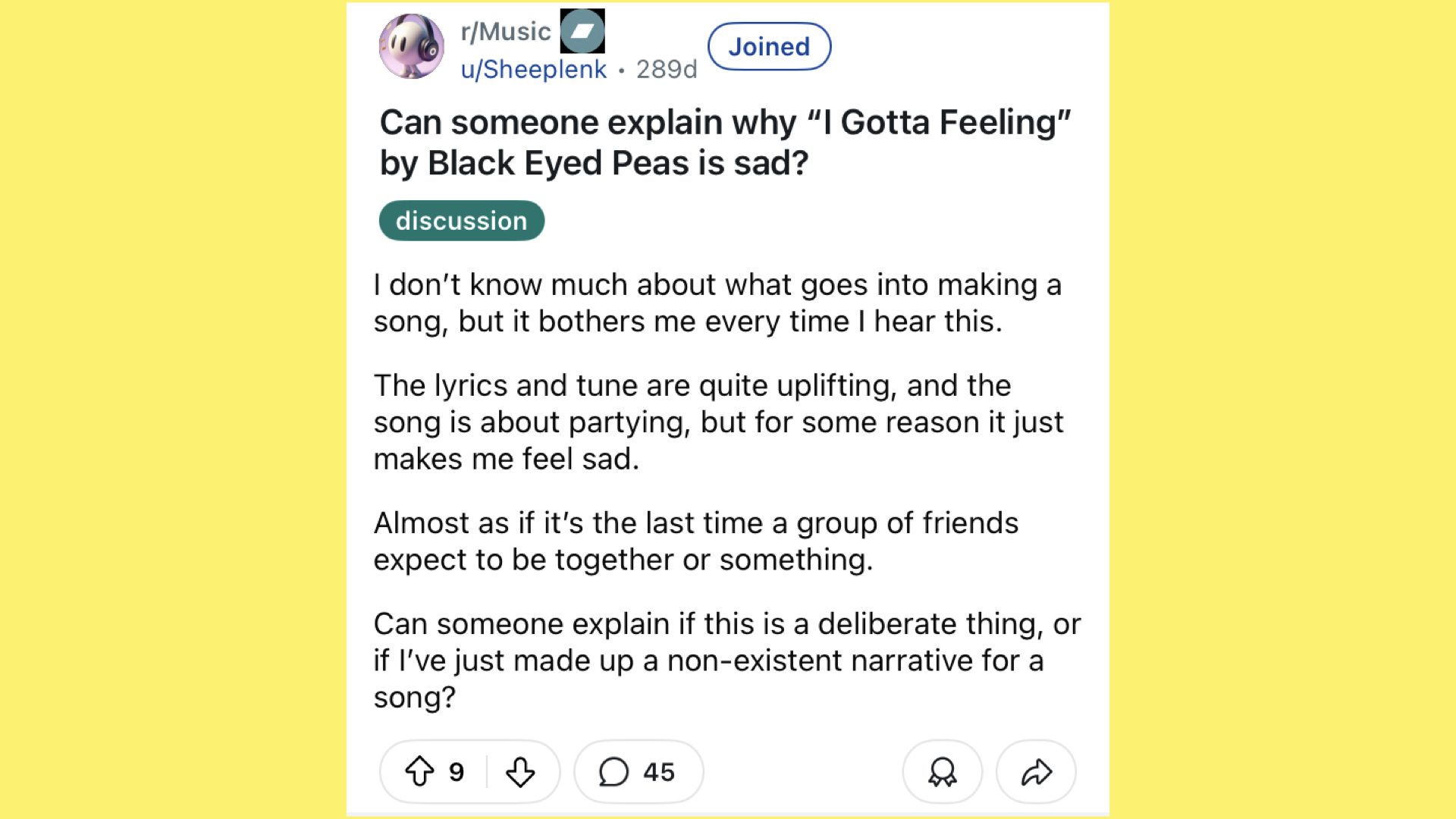The width and height of the screenshot is (1456, 819).
Task: Open the r/Music community avatar
Action: pyautogui.click(x=411, y=47)
